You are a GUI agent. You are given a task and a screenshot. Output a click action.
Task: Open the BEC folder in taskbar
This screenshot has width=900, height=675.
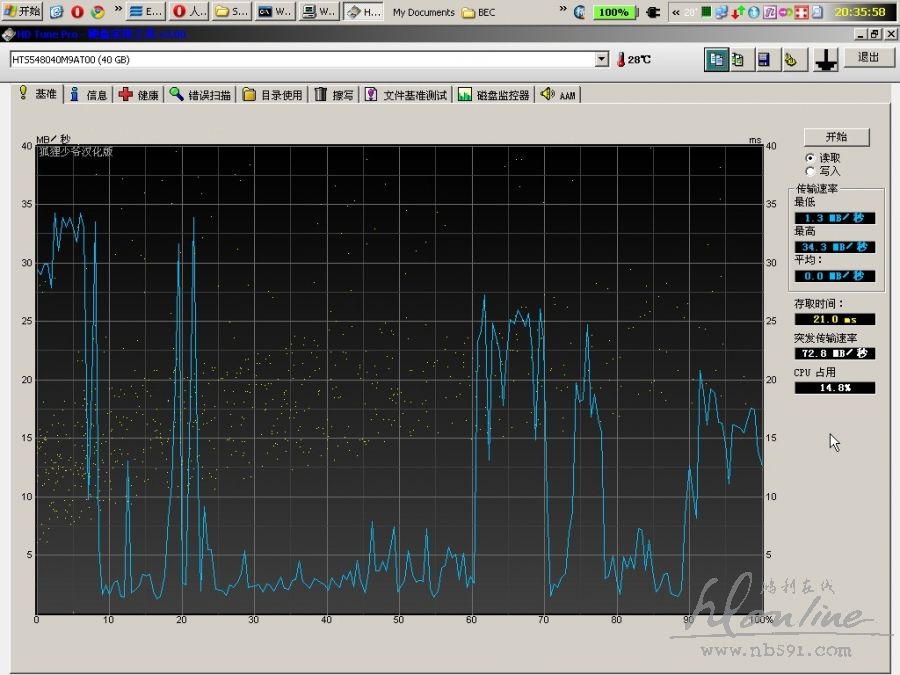tap(478, 12)
